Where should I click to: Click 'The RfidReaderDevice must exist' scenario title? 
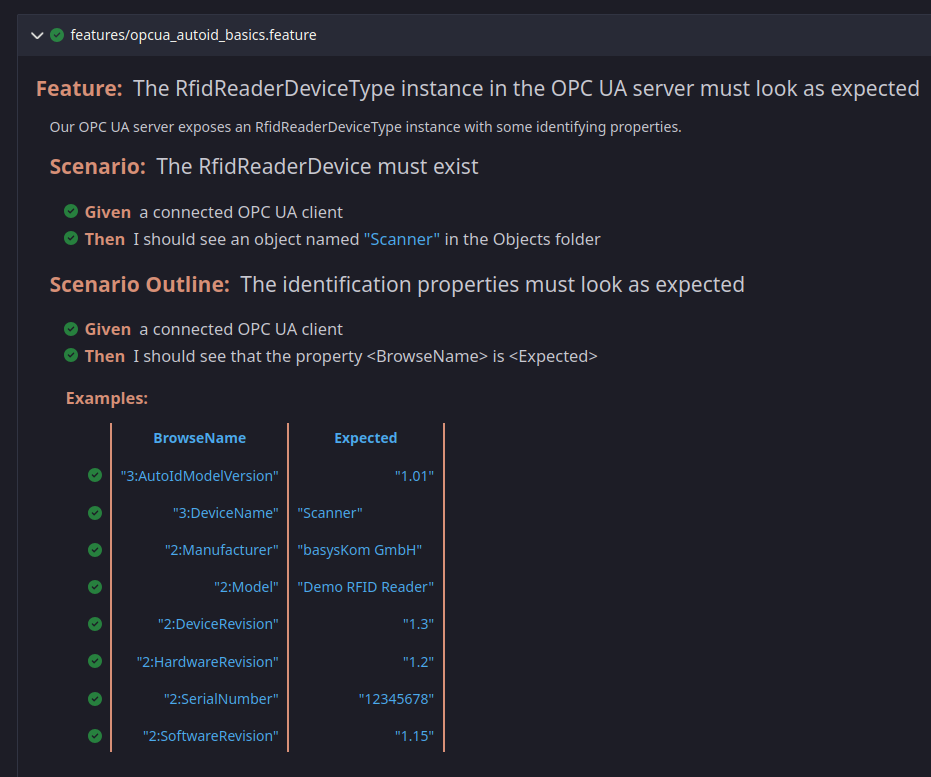(317, 167)
